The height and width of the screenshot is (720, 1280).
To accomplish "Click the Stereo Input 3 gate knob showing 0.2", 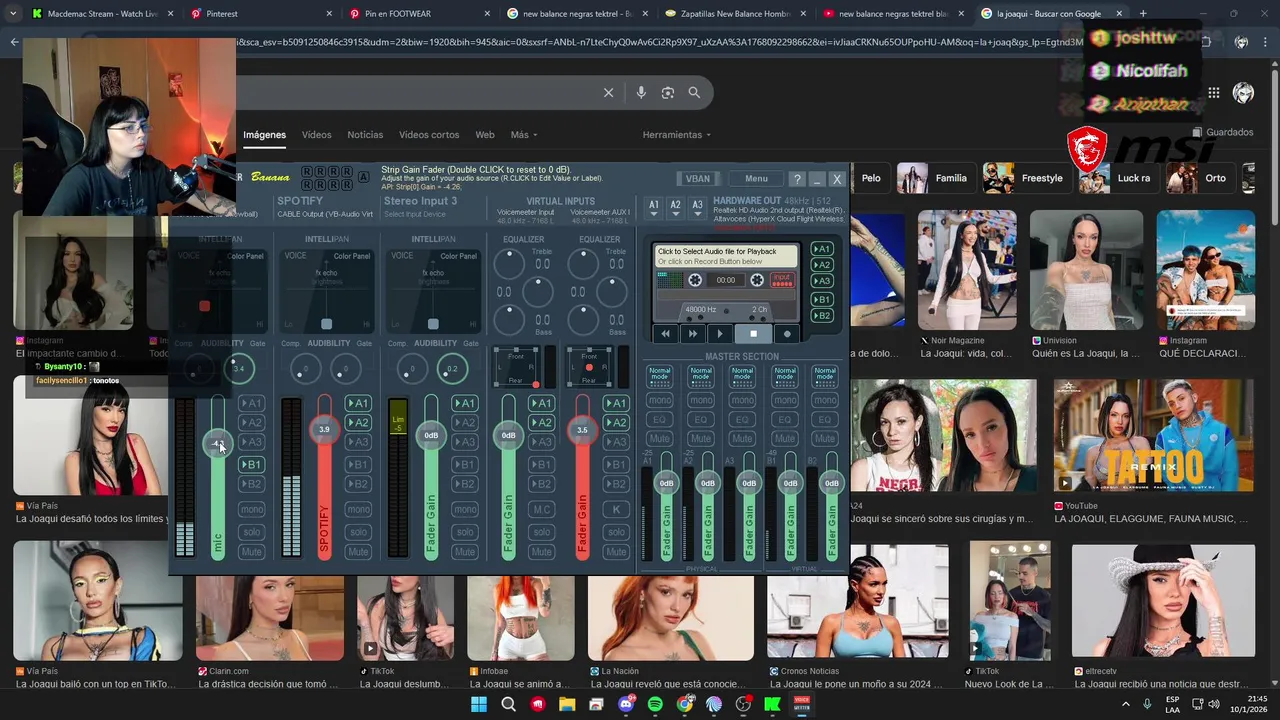I will click(x=452, y=368).
